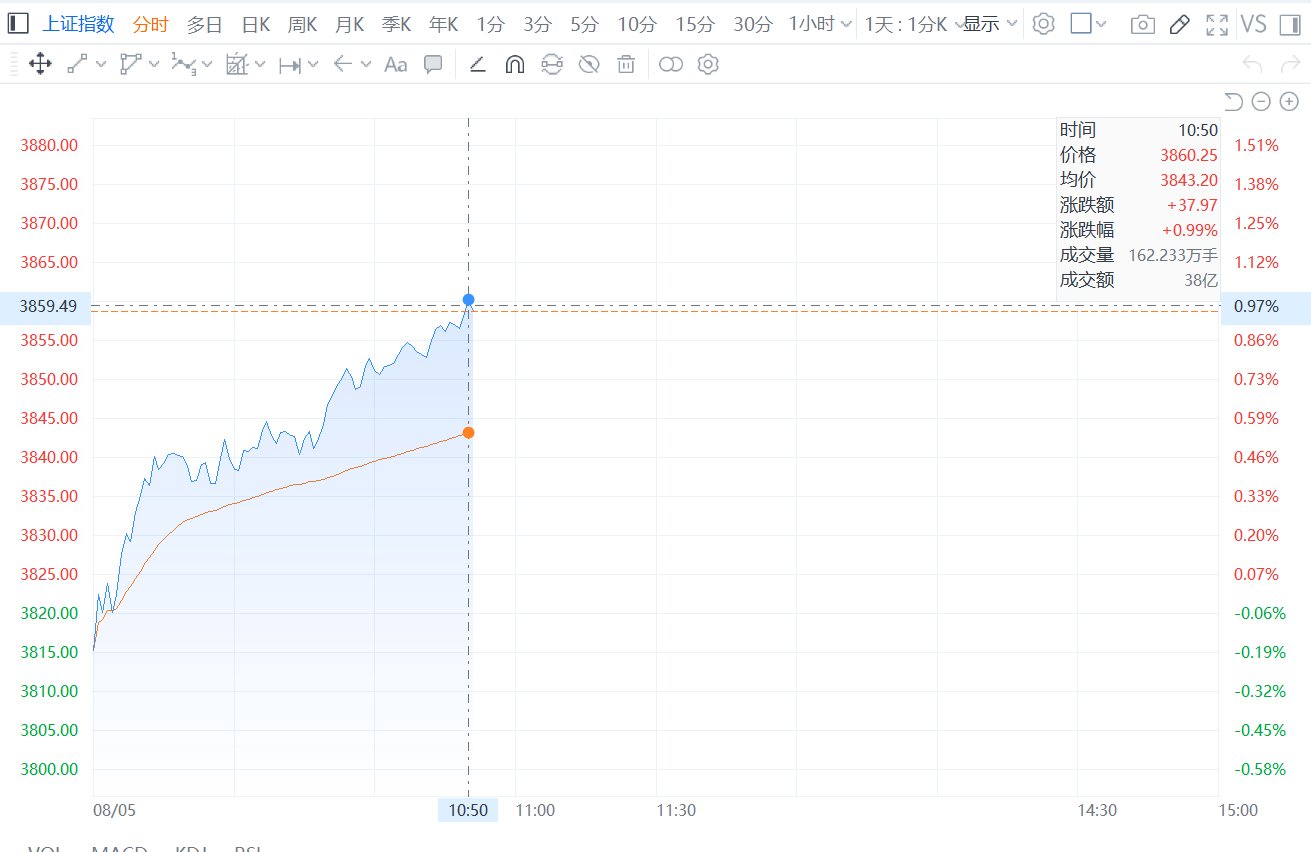Select the 10分 interval
Screen dimensions: 1311x852
point(637,24)
